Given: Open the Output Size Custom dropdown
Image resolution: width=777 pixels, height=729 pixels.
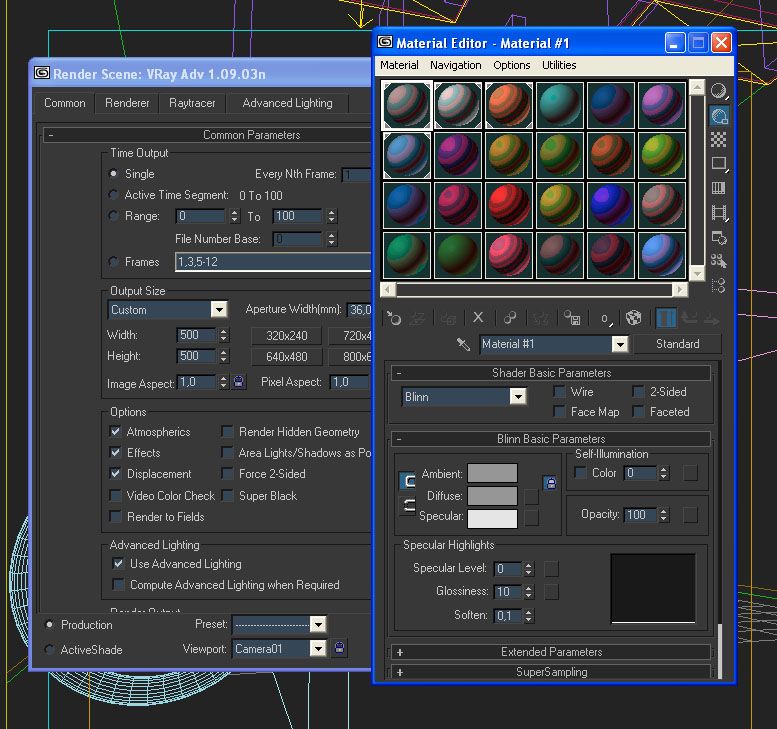Looking at the screenshot, I should click(x=219, y=309).
